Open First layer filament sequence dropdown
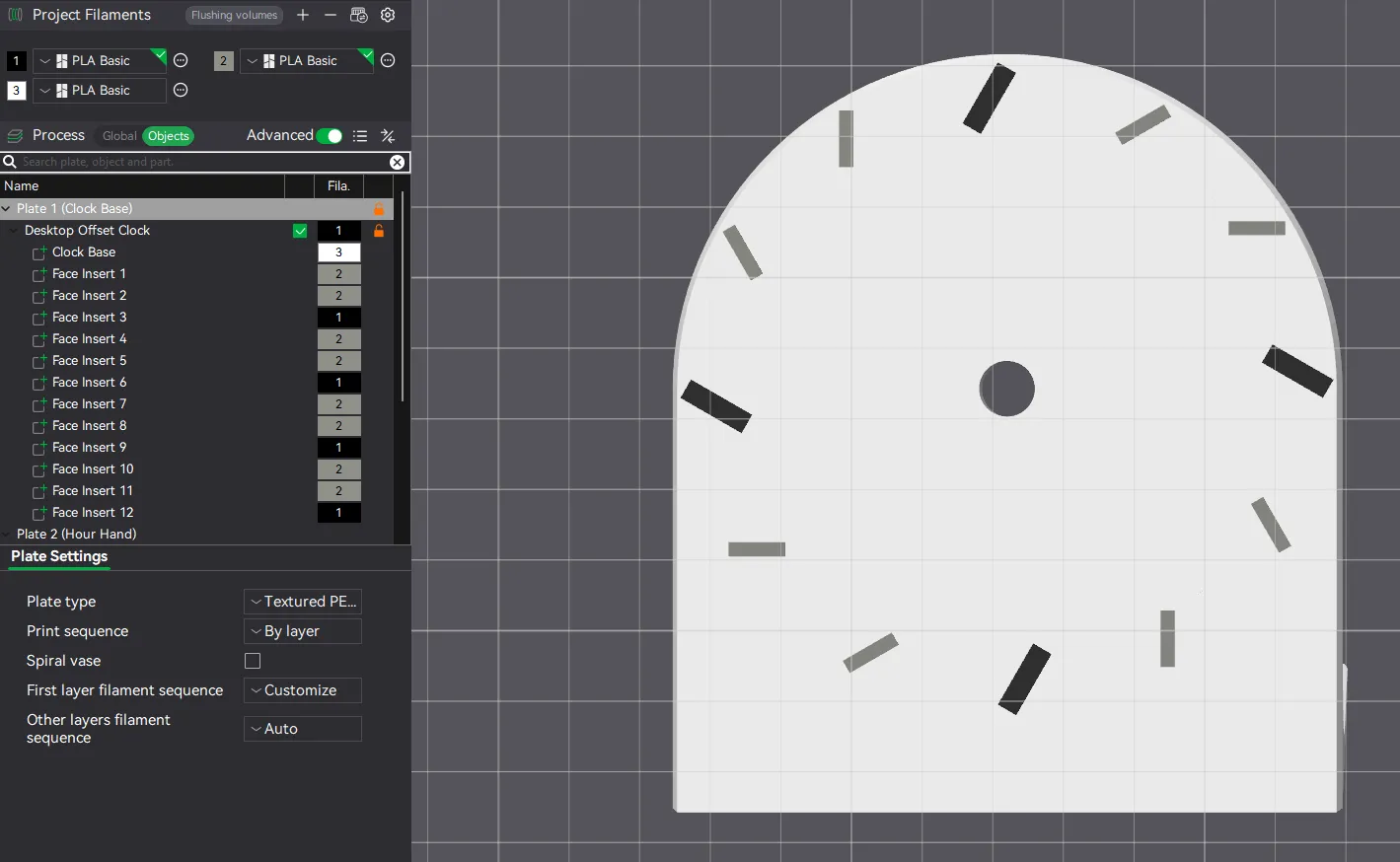Screen dimensions: 1400x862 click(303, 690)
